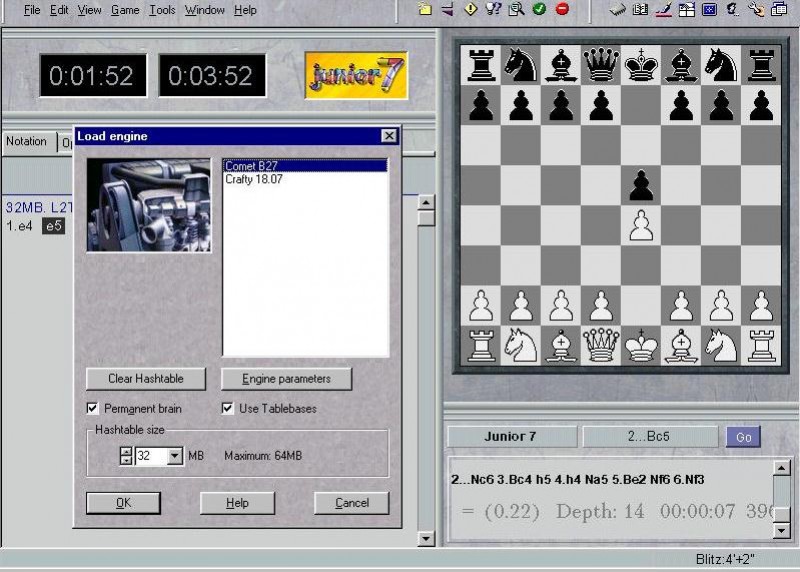Click the magnifier document analysis icon

[516, 9]
